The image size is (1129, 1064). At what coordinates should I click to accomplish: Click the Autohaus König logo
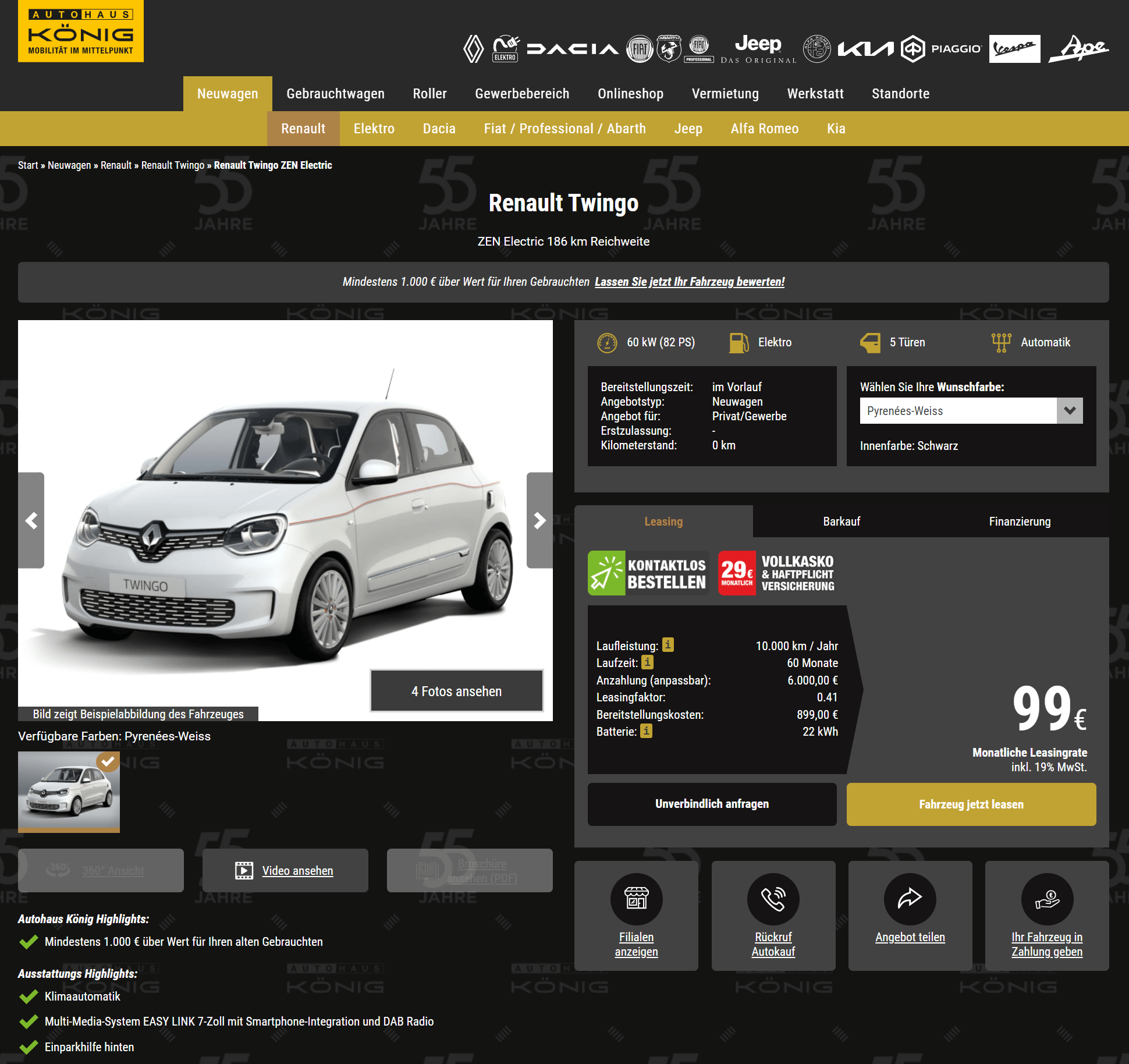tap(81, 31)
